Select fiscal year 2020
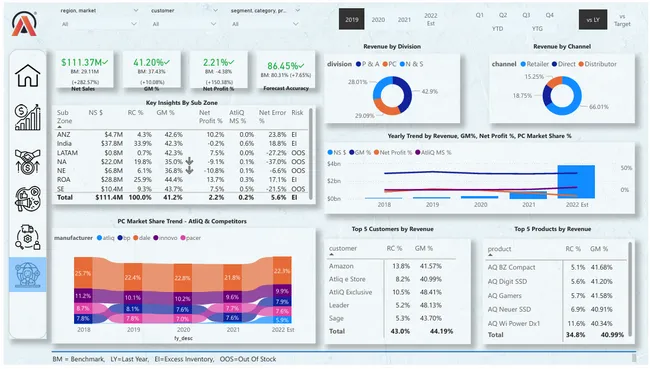 378,19
